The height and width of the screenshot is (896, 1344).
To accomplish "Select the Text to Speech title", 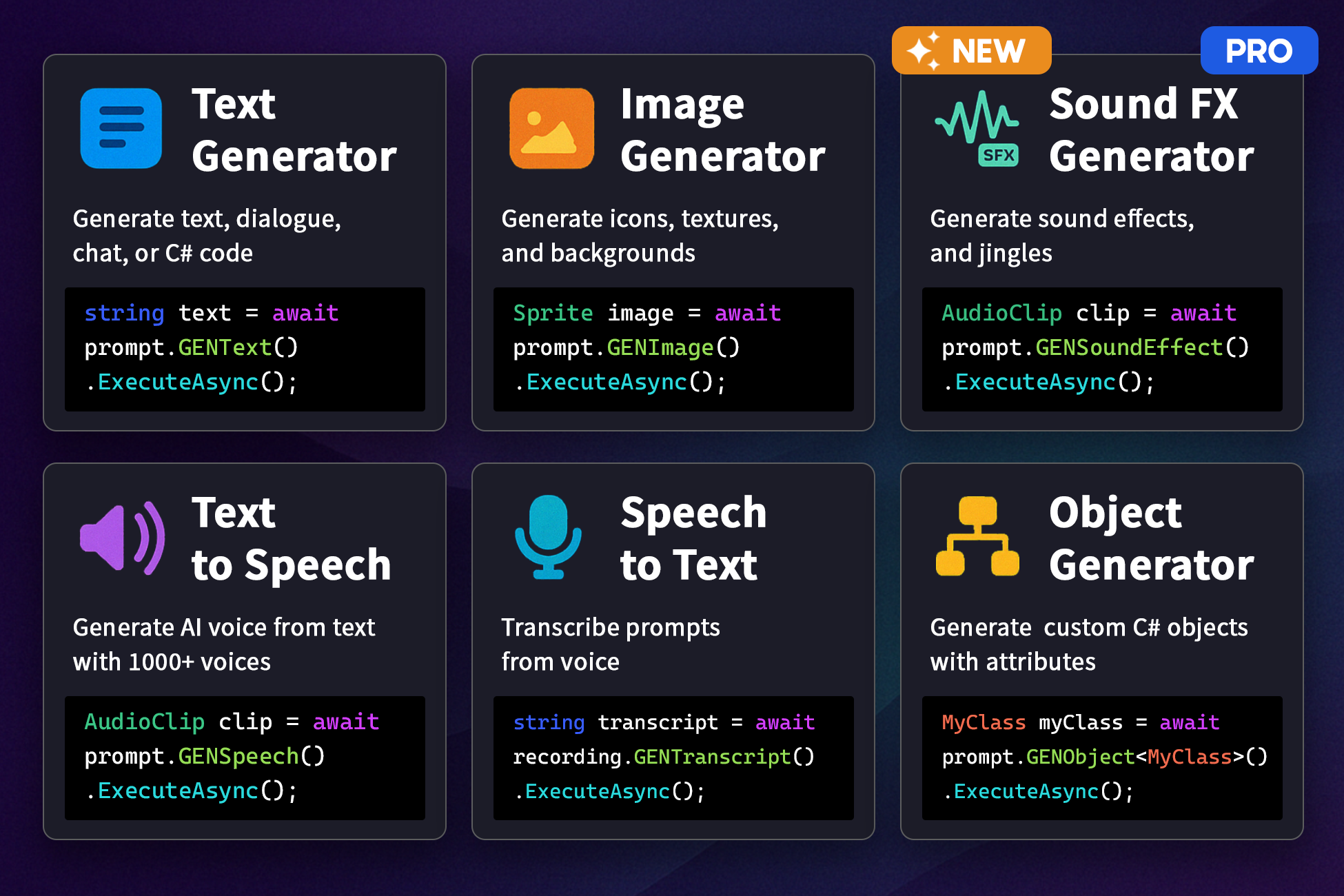I will (291, 538).
